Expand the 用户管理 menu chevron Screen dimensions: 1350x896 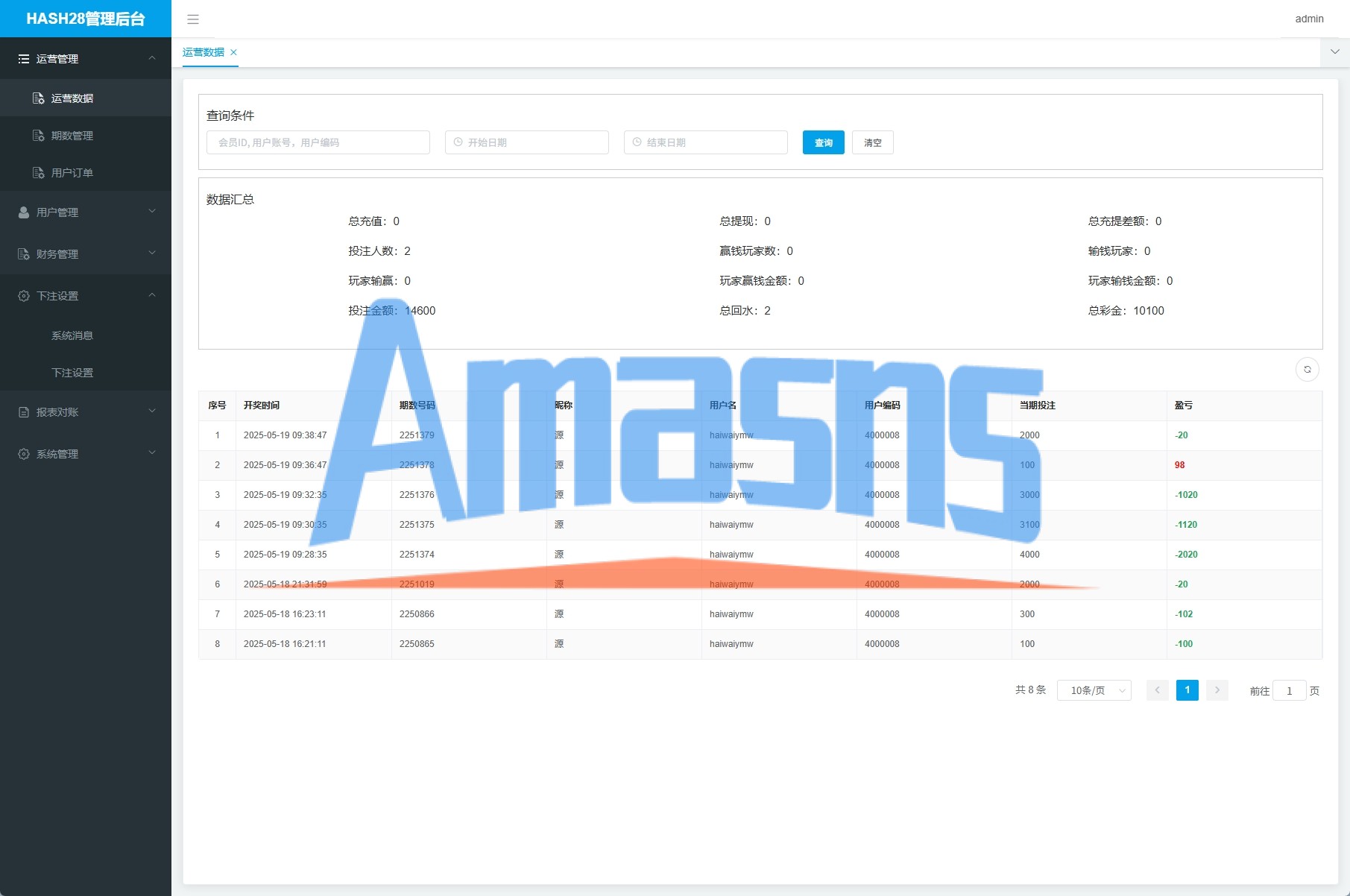pos(152,212)
